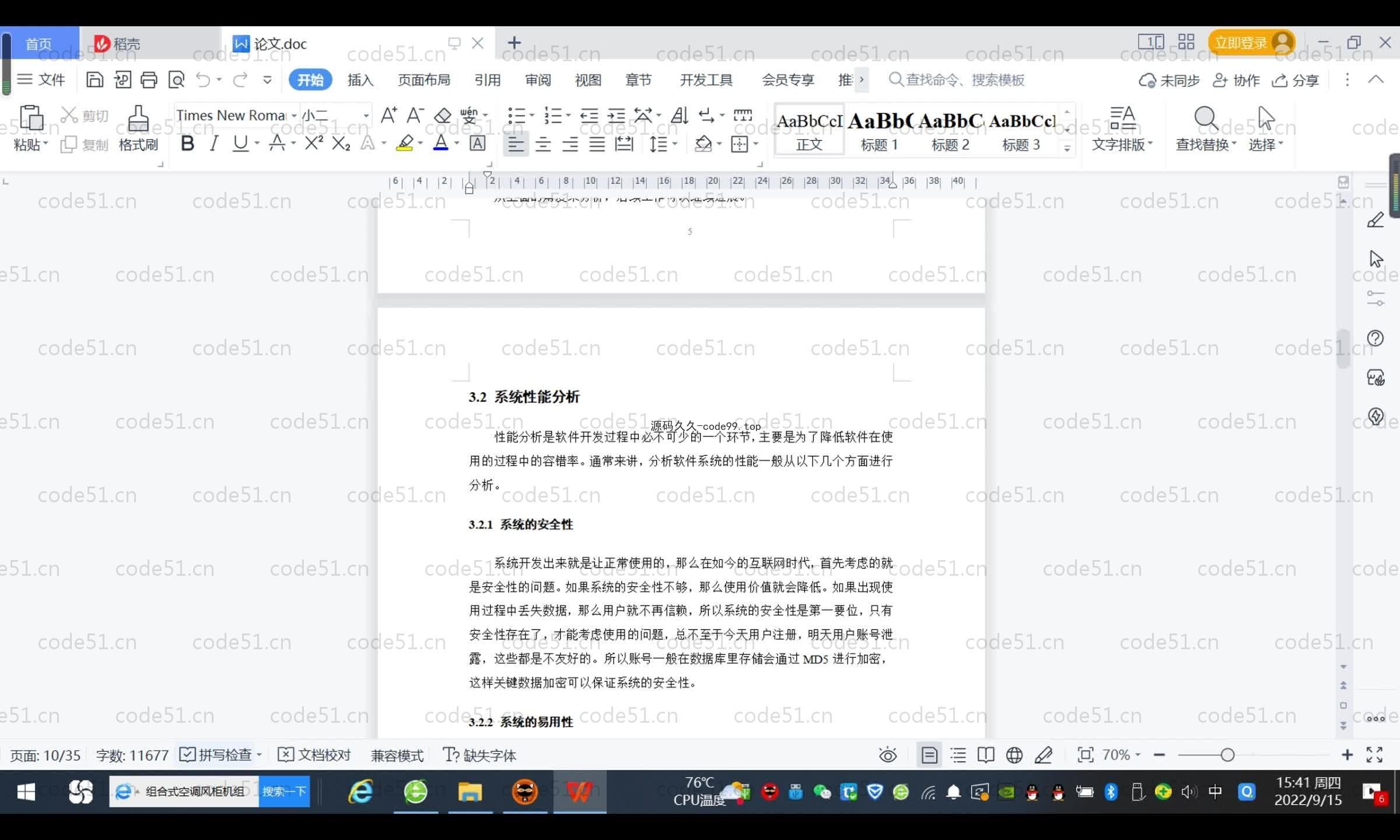This screenshot has height=840, width=1400.
Task: Expand styles gallery more arrow
Action: pos(1067,148)
